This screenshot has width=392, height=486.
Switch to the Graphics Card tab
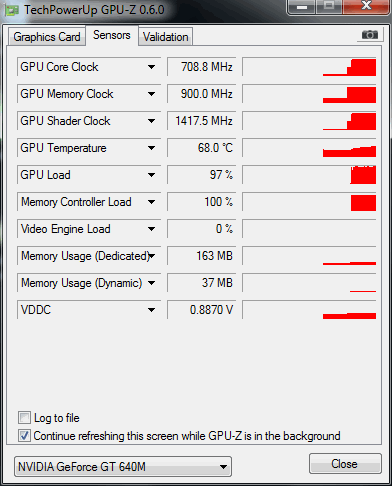[x=47, y=37]
